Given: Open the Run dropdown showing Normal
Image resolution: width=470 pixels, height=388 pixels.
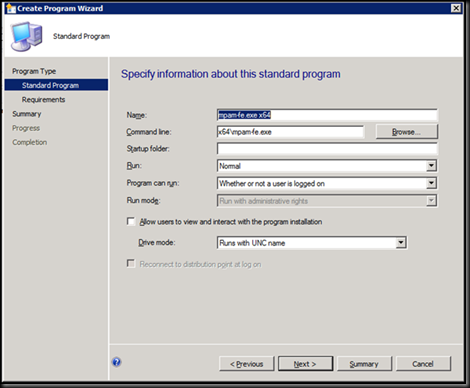Looking at the screenshot, I should pyautogui.click(x=431, y=166).
